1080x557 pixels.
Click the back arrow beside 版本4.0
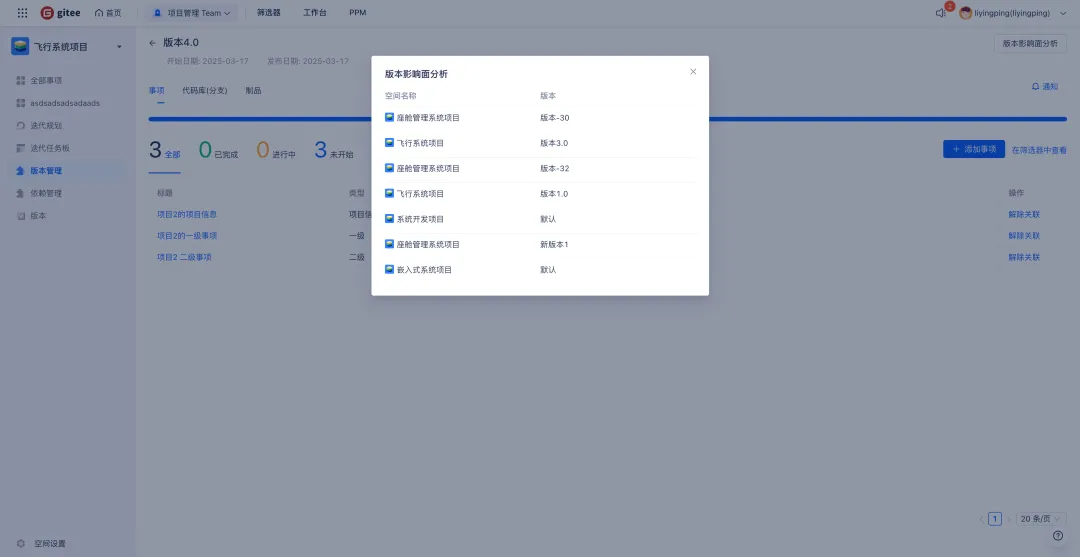pyautogui.click(x=152, y=43)
